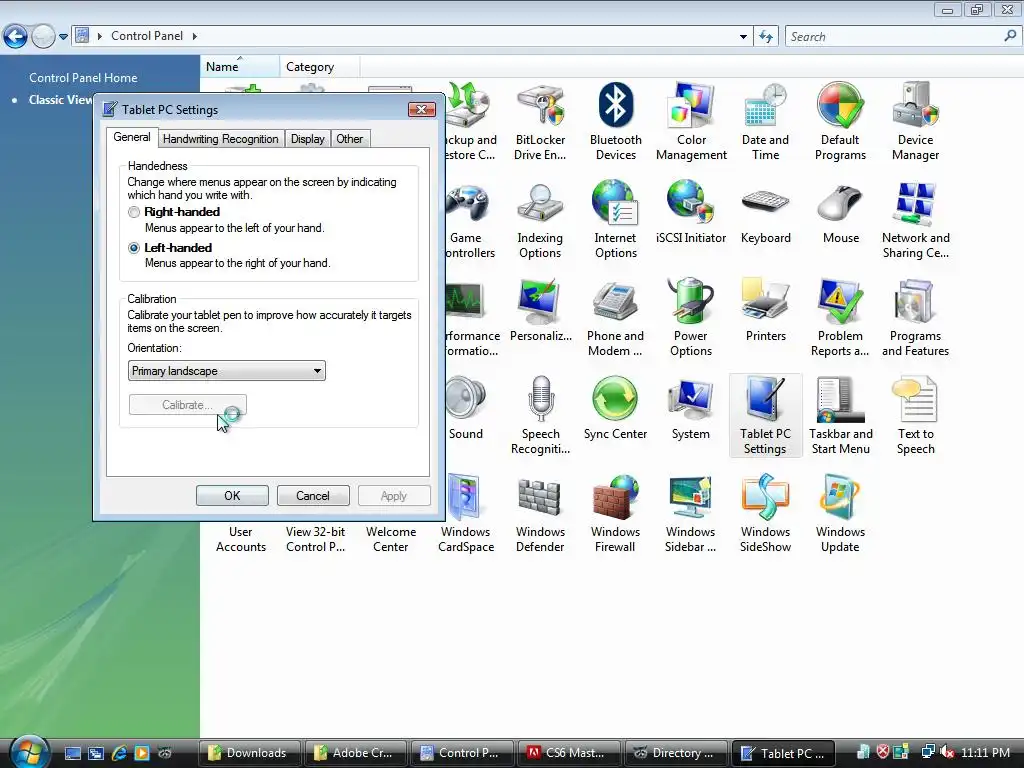Open Speech Recognition options
This screenshot has height=768, width=1024.
pos(540,416)
